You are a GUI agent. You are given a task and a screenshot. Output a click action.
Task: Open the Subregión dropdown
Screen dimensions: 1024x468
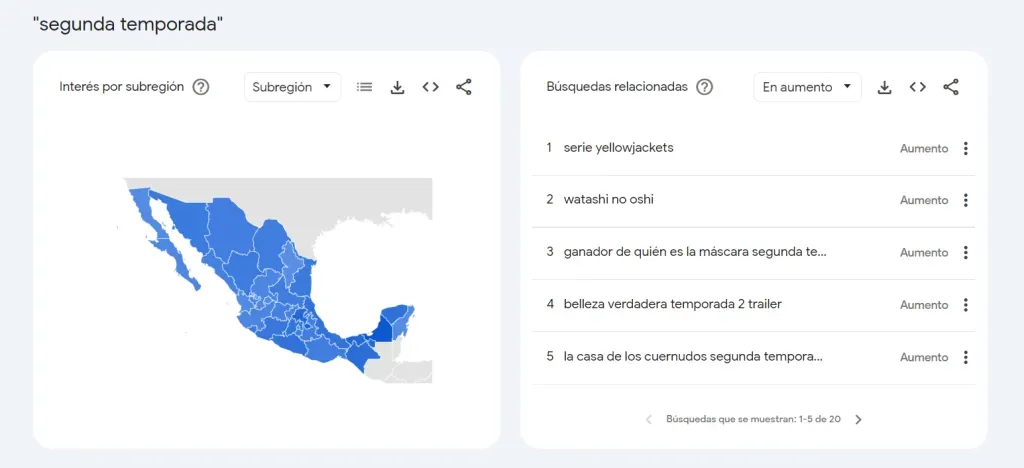[292, 87]
